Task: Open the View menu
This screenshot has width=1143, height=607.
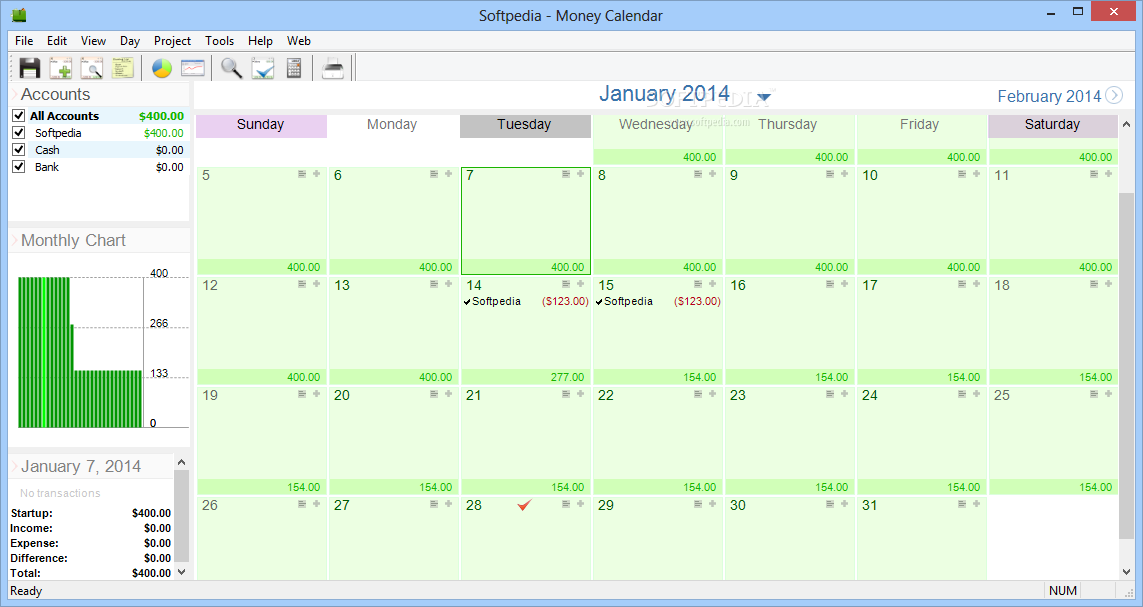Action: click(x=93, y=41)
